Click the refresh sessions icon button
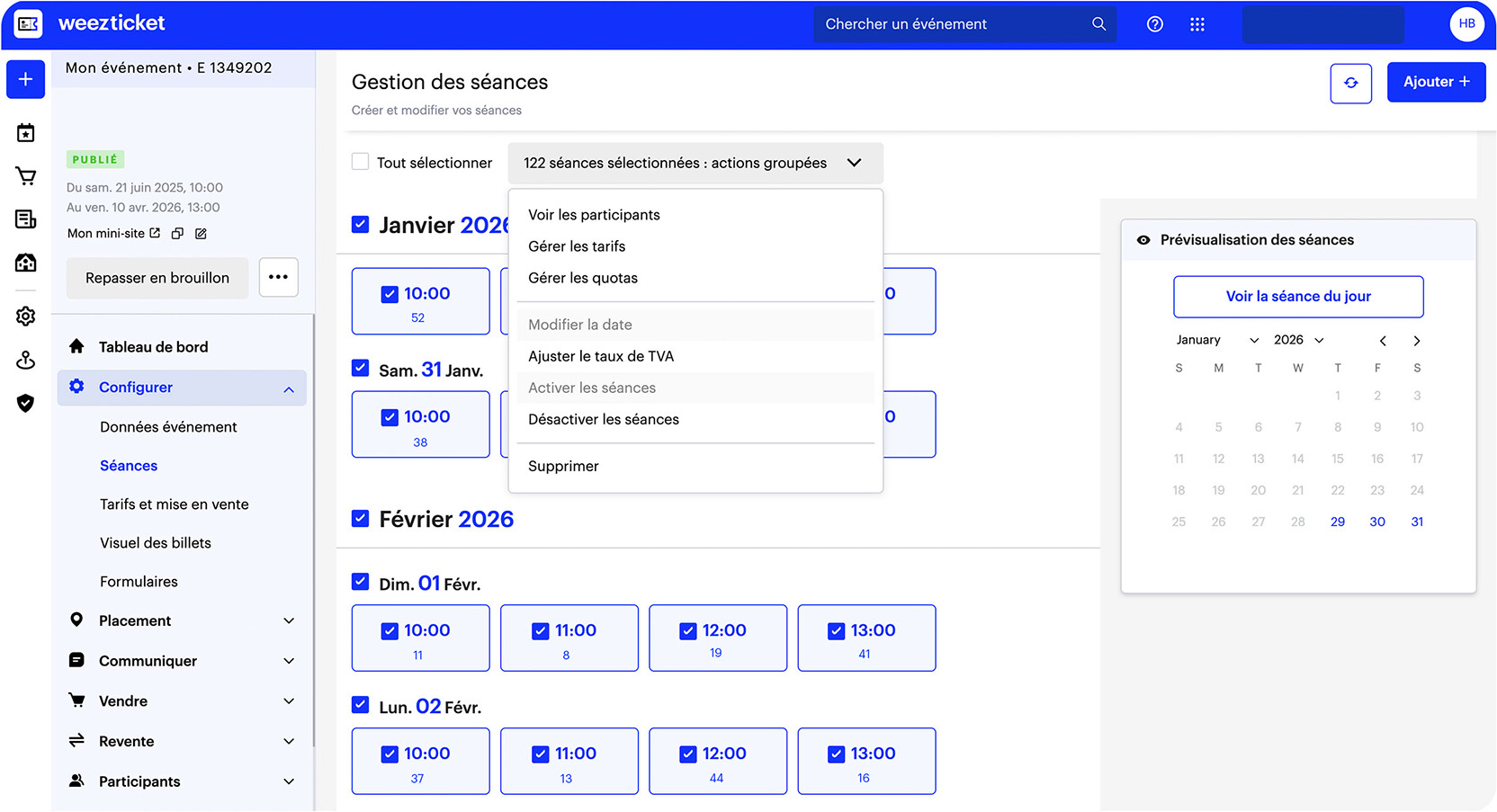This screenshot has width=1497, height=812. pyautogui.click(x=1350, y=83)
